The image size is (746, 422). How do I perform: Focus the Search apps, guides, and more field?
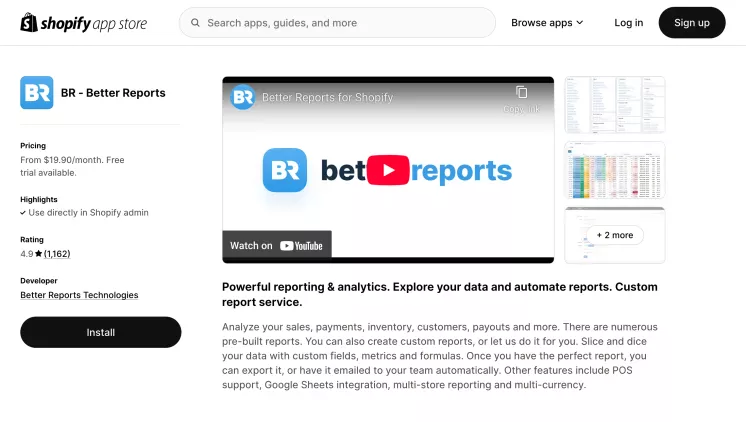click(340, 22)
